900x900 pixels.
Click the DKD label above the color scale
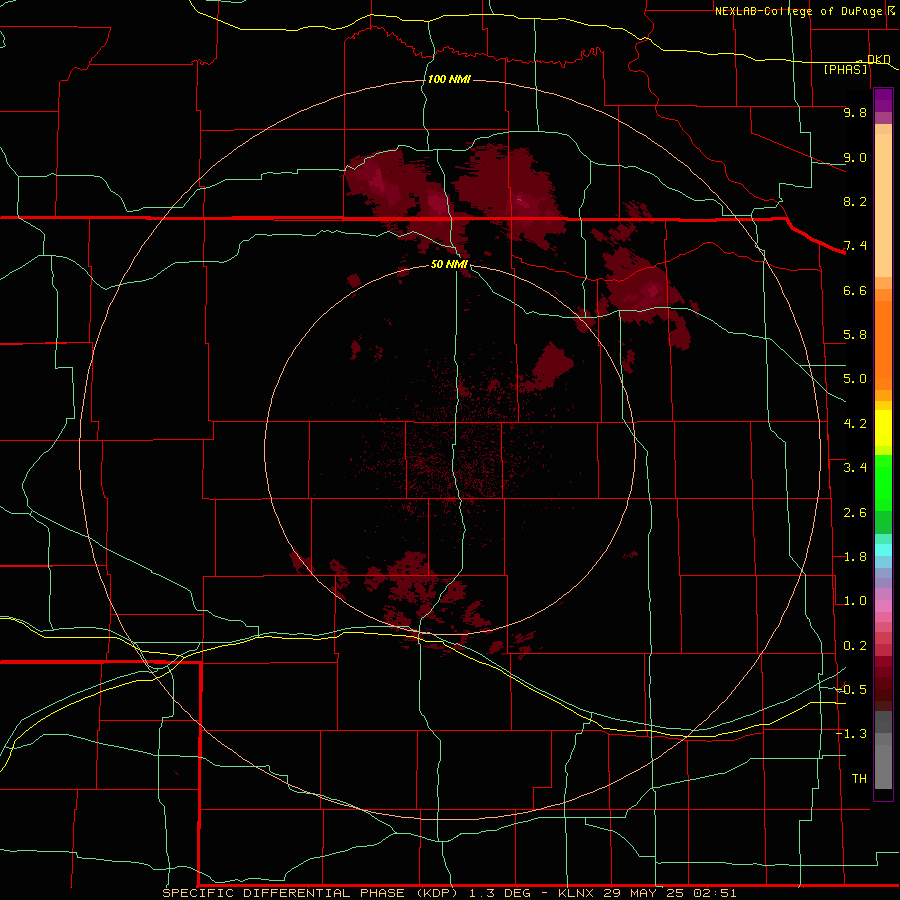878,60
